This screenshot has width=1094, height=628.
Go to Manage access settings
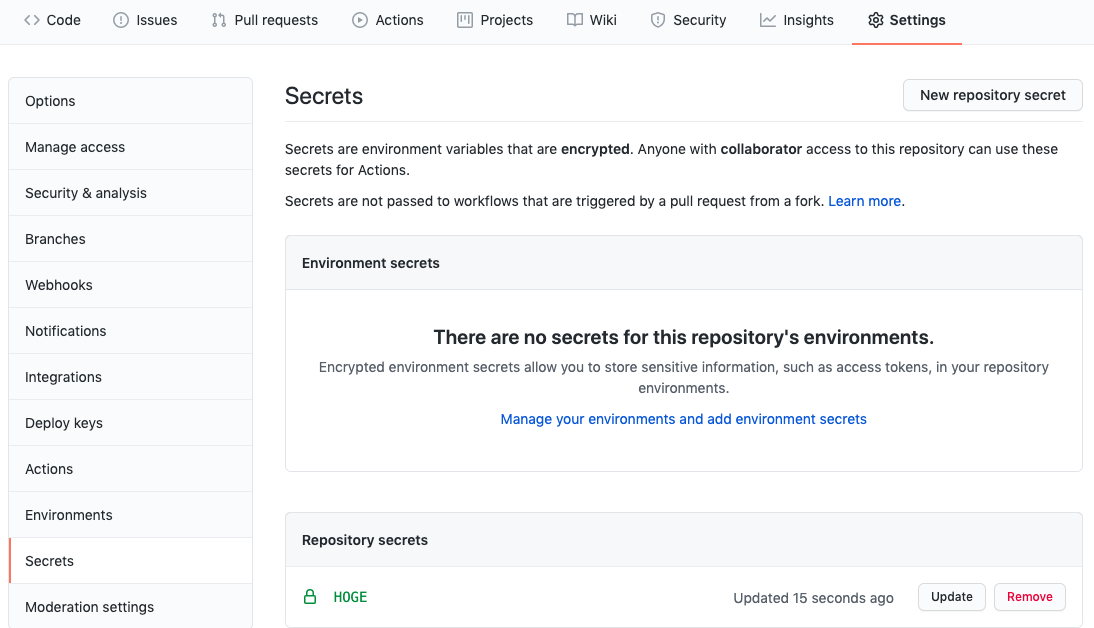(x=75, y=147)
